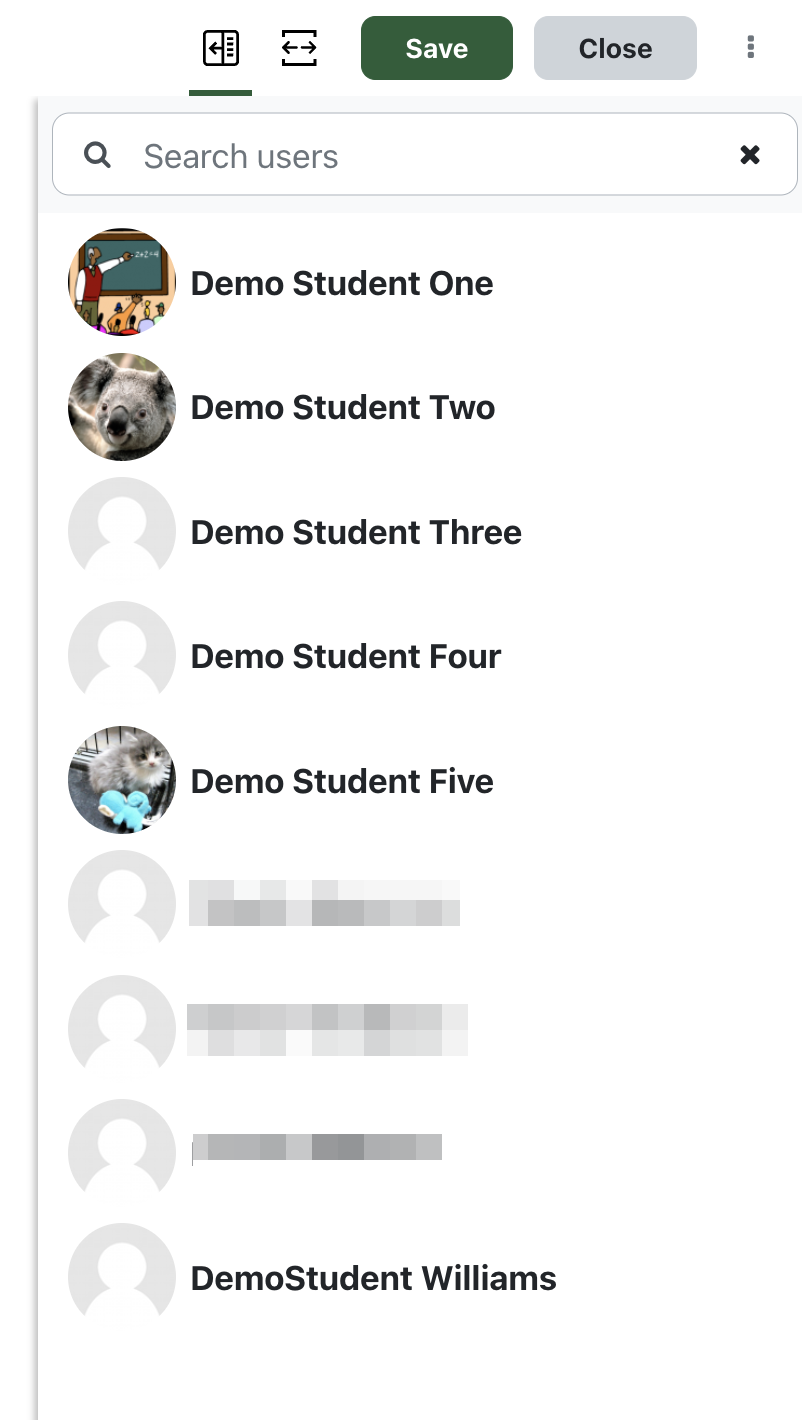Select Demo Student One's classroom avatar
Image resolution: width=802 pixels, height=1420 pixels.
point(122,282)
